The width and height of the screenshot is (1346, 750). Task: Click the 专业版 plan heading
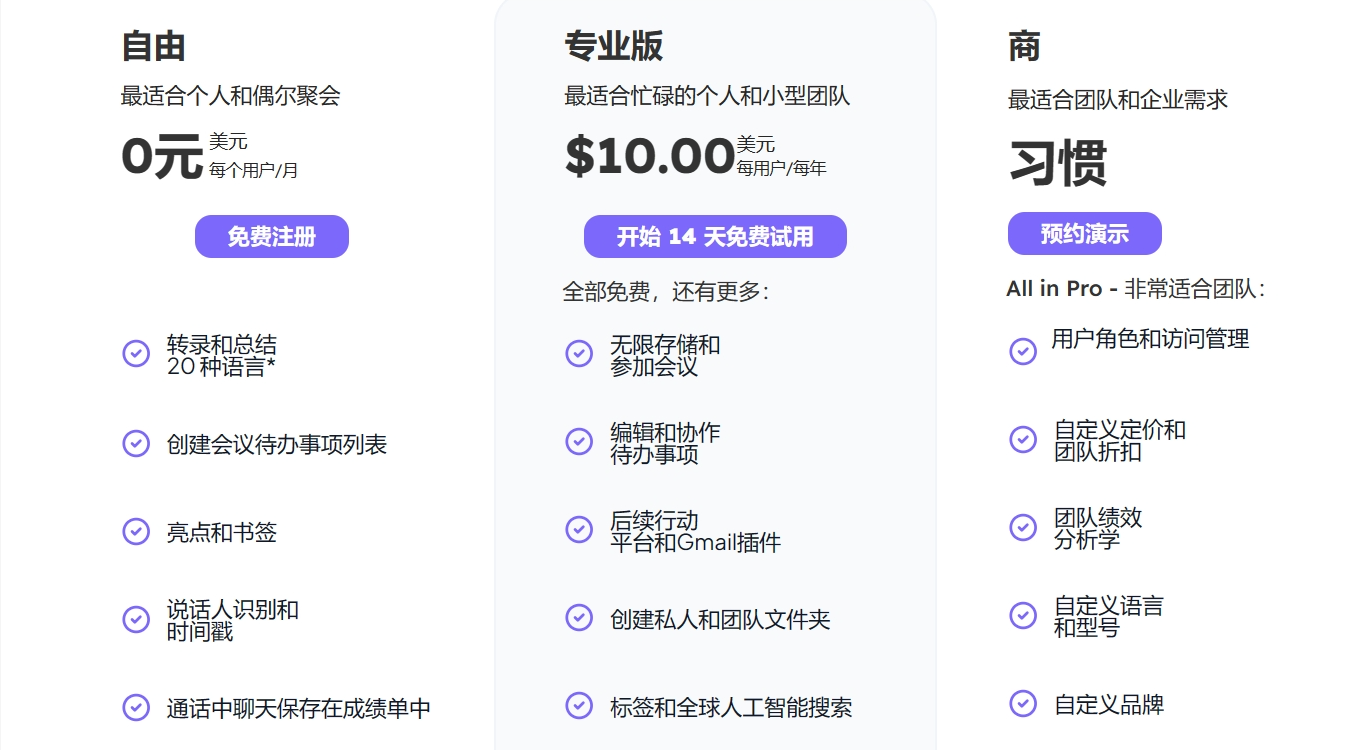613,46
